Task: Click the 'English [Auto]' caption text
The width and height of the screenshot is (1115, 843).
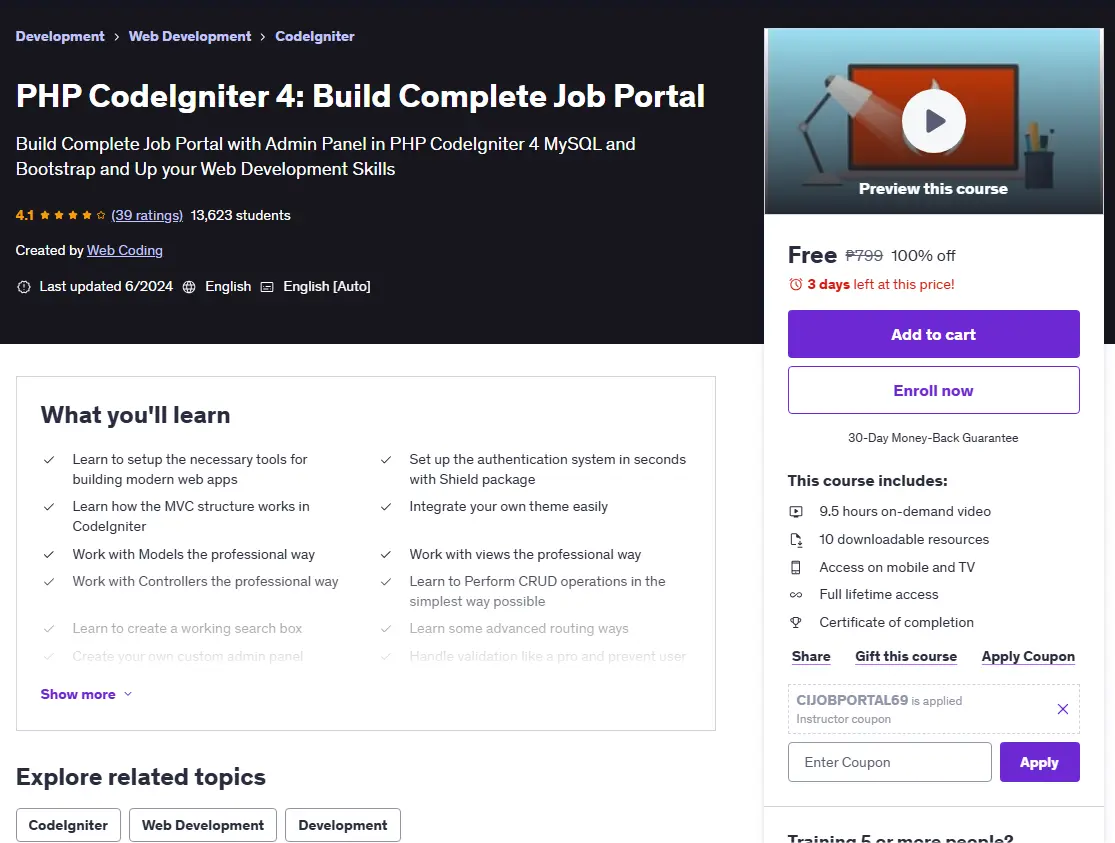Action: click(x=327, y=287)
